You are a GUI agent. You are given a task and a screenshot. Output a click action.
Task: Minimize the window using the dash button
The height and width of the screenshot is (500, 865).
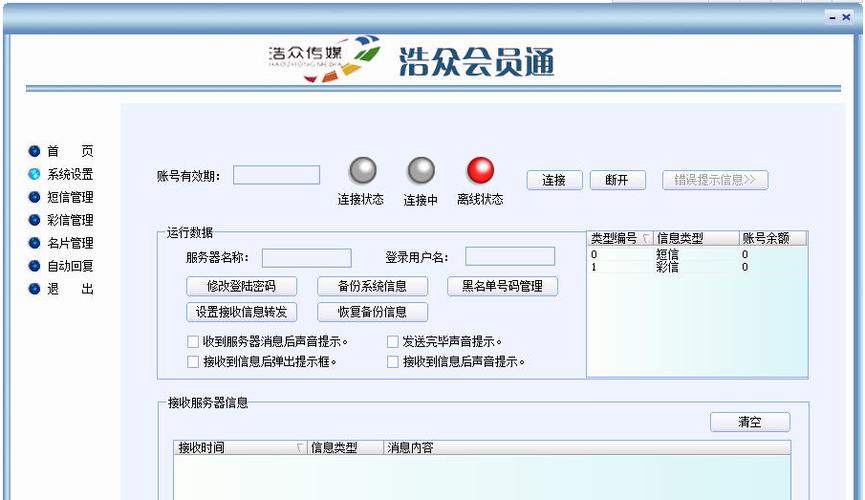[832, 18]
